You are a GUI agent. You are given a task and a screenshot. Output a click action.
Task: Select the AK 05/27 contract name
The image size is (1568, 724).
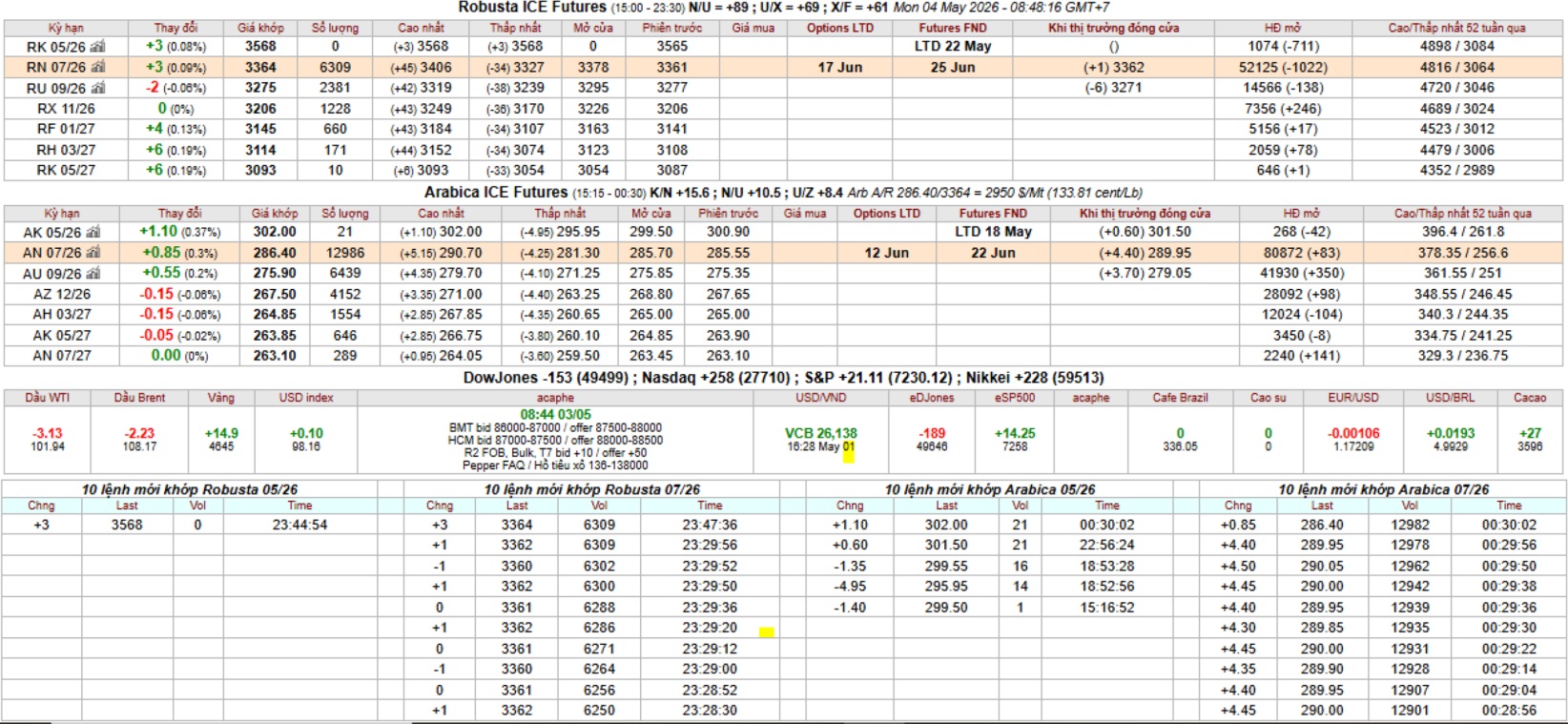(62, 336)
